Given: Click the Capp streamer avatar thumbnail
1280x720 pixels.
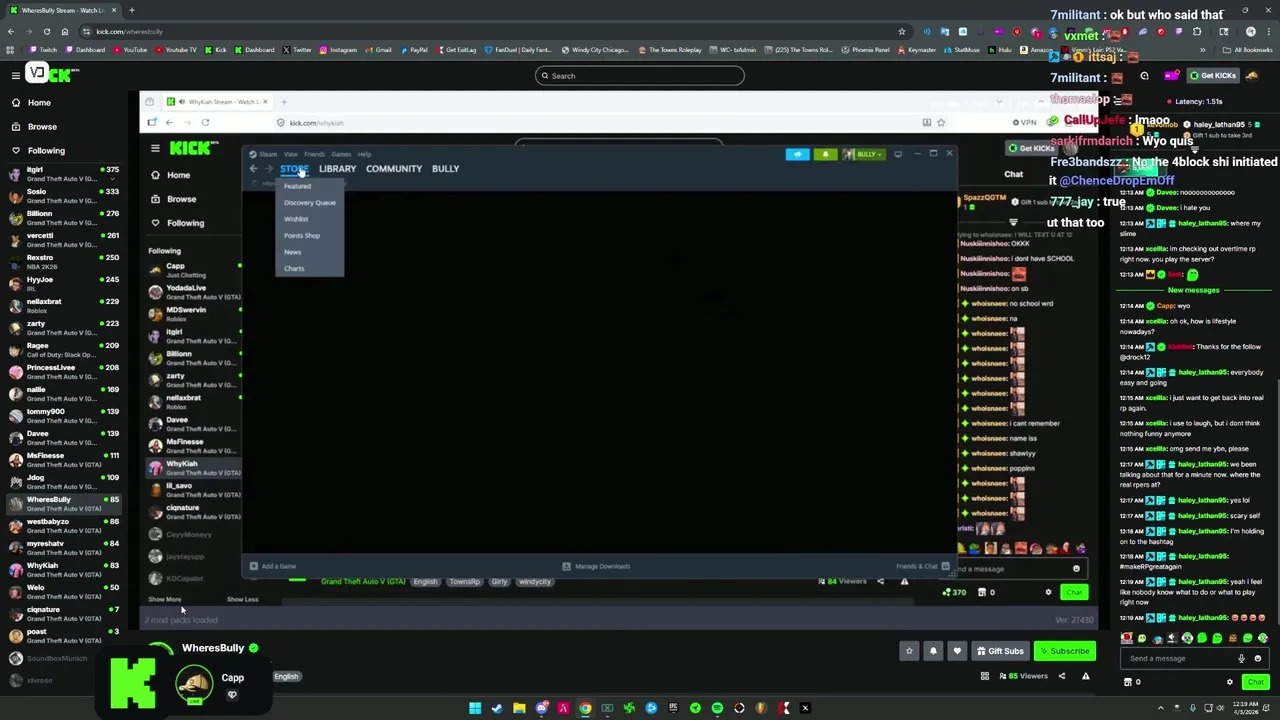Looking at the screenshot, I should (194, 682).
